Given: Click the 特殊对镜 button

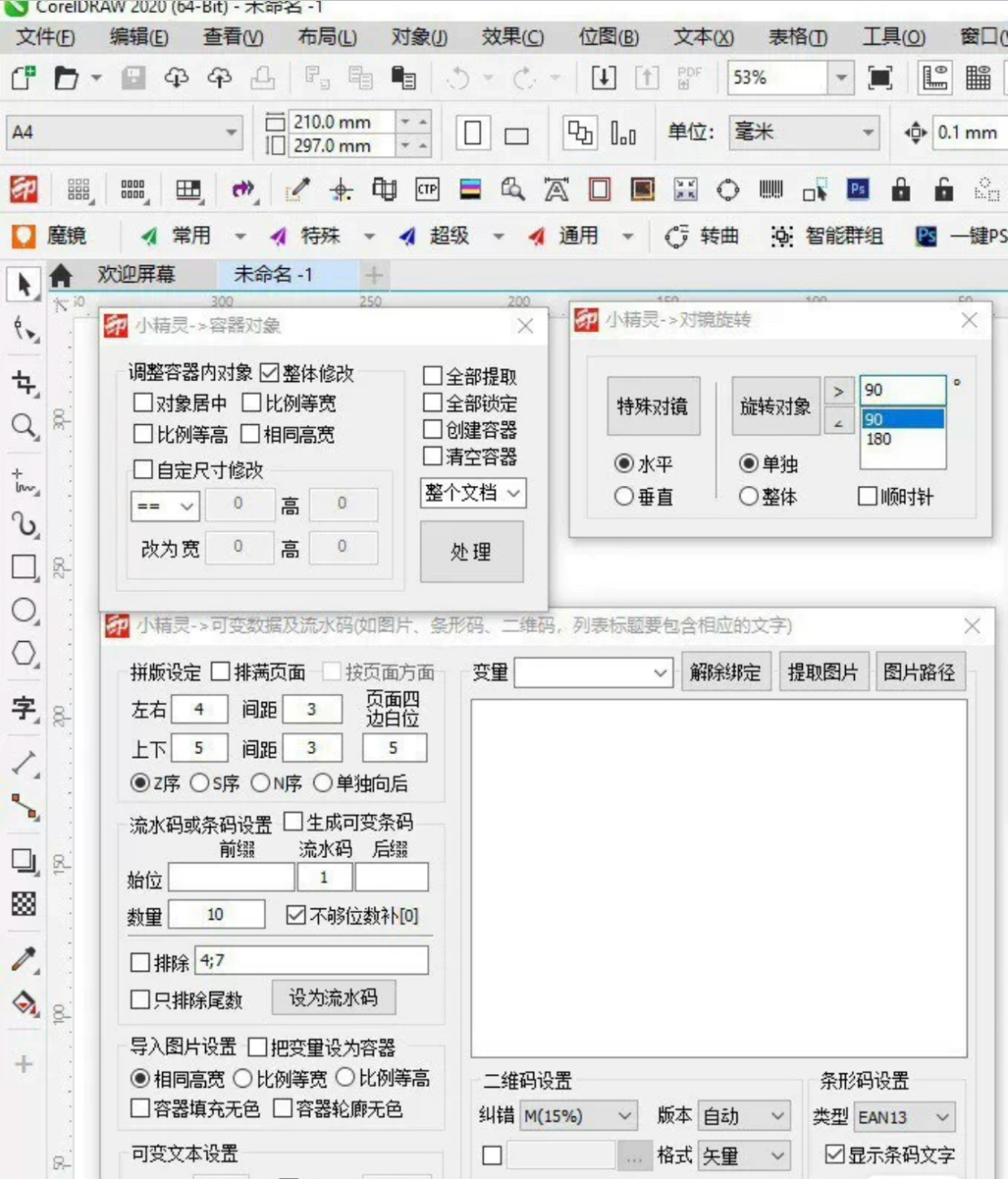Looking at the screenshot, I should click(x=653, y=406).
